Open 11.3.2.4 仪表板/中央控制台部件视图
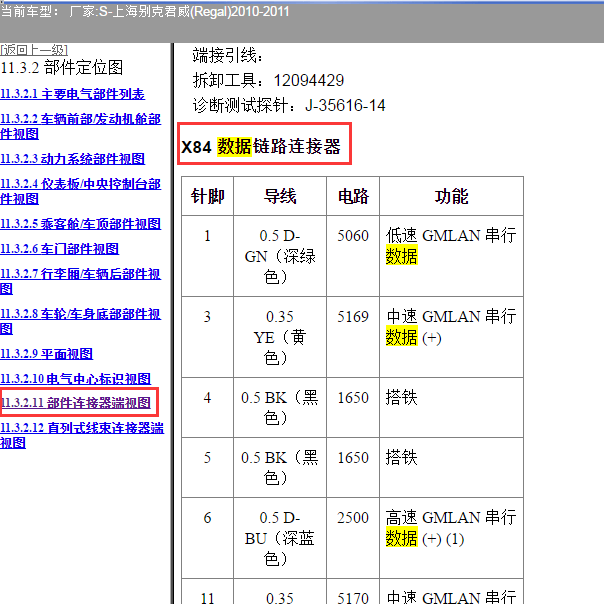604x604 pixels. click(81, 191)
